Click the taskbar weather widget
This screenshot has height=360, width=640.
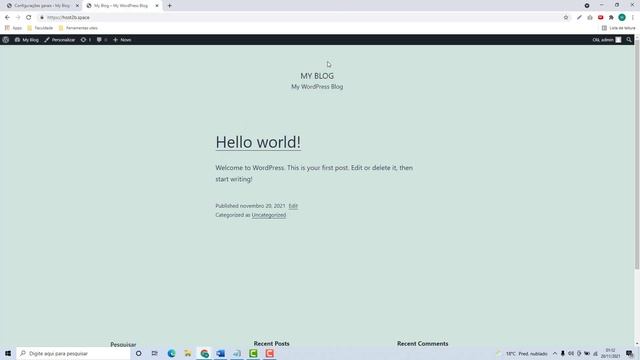pos(522,353)
